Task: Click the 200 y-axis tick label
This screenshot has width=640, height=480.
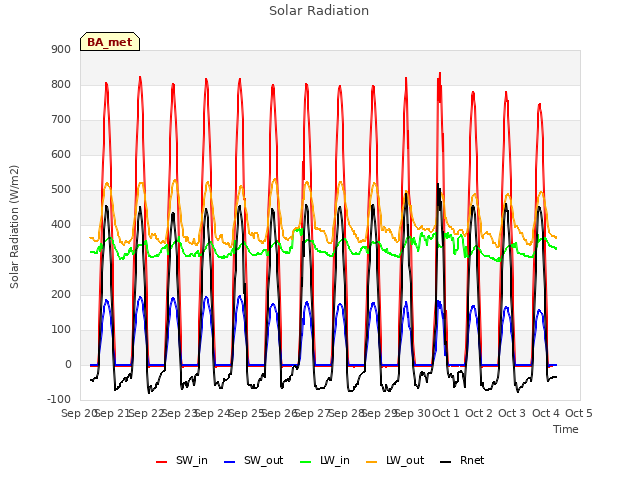Action: pos(61,294)
